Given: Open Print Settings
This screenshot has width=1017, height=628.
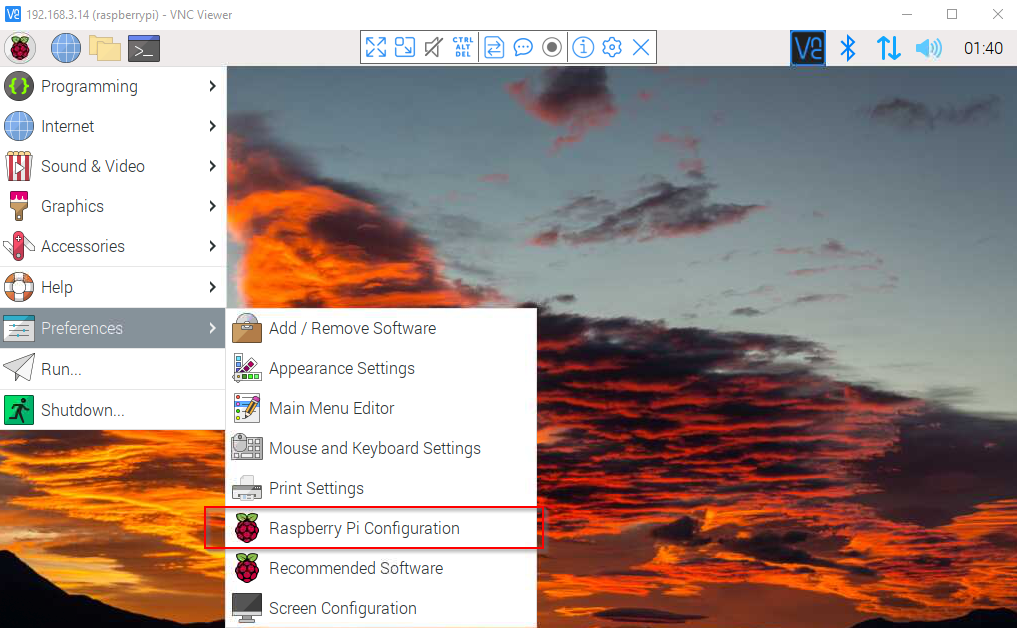Looking at the screenshot, I should tap(381, 489).
